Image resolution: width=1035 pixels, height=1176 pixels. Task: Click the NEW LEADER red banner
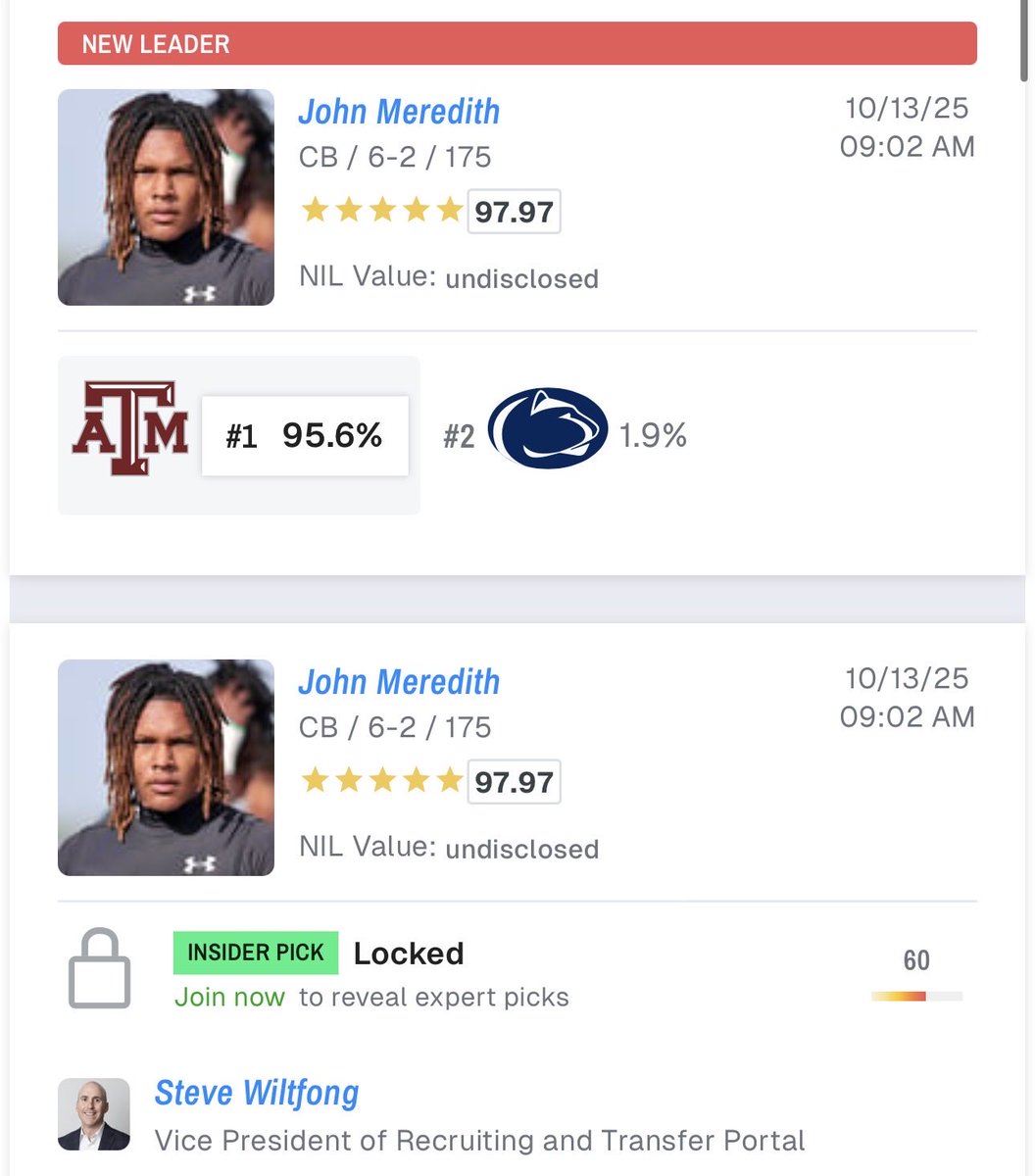pyautogui.click(x=517, y=44)
